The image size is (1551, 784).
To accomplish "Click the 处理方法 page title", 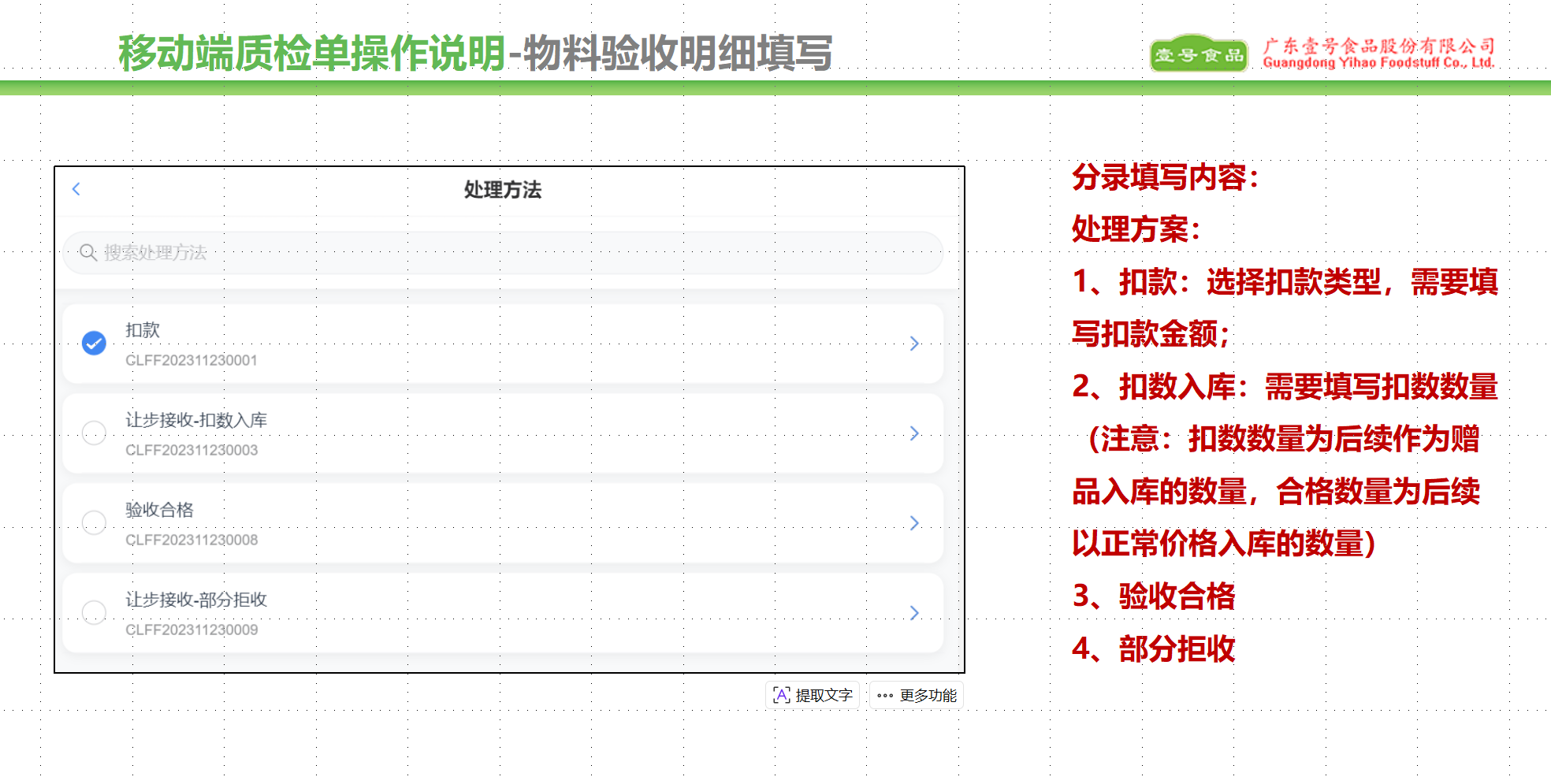I will click(x=502, y=190).
